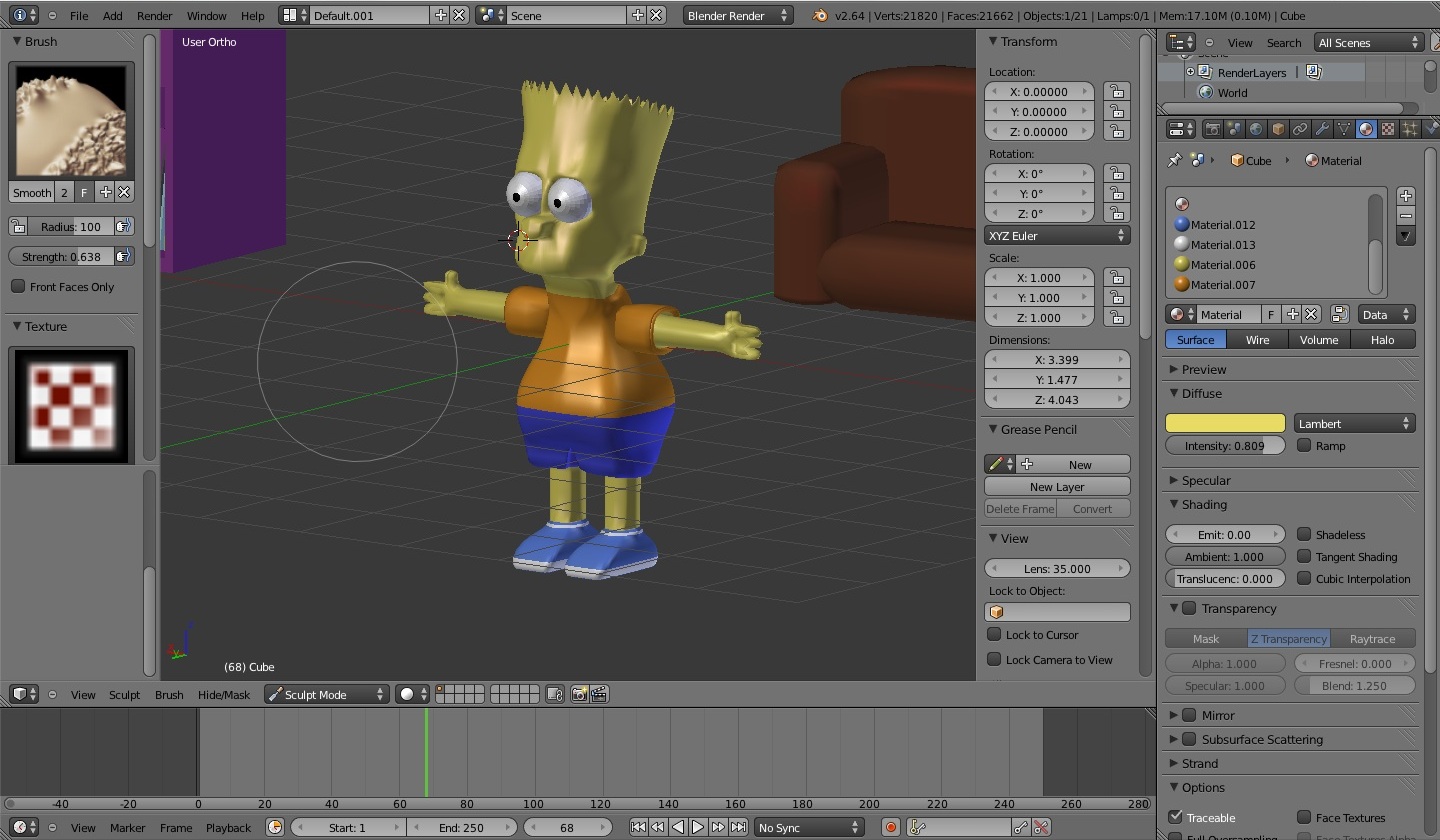Image resolution: width=1440 pixels, height=840 pixels.
Task: Check the Lock to Cursor option
Action: tap(994, 635)
